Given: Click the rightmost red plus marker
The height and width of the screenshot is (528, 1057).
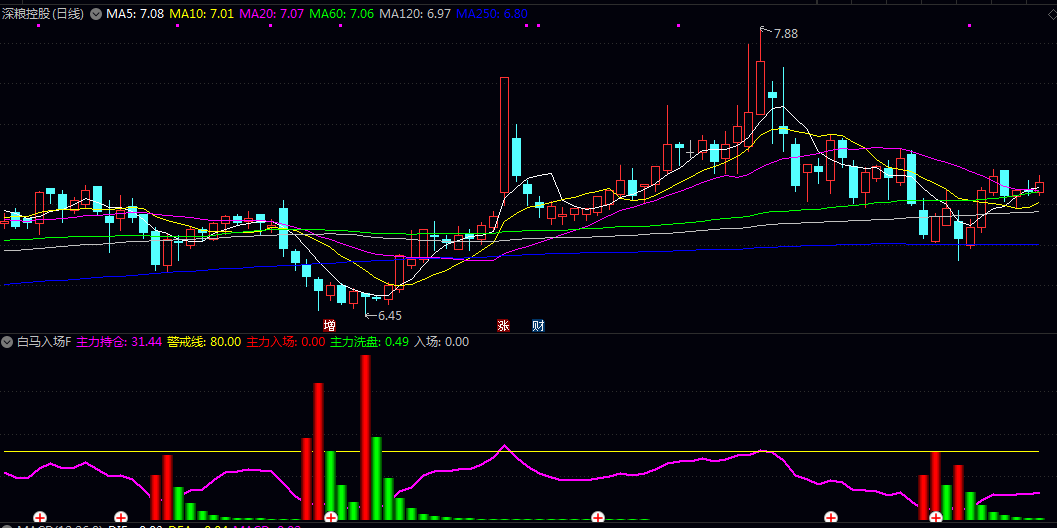Looking at the screenshot, I should (x=936, y=517).
